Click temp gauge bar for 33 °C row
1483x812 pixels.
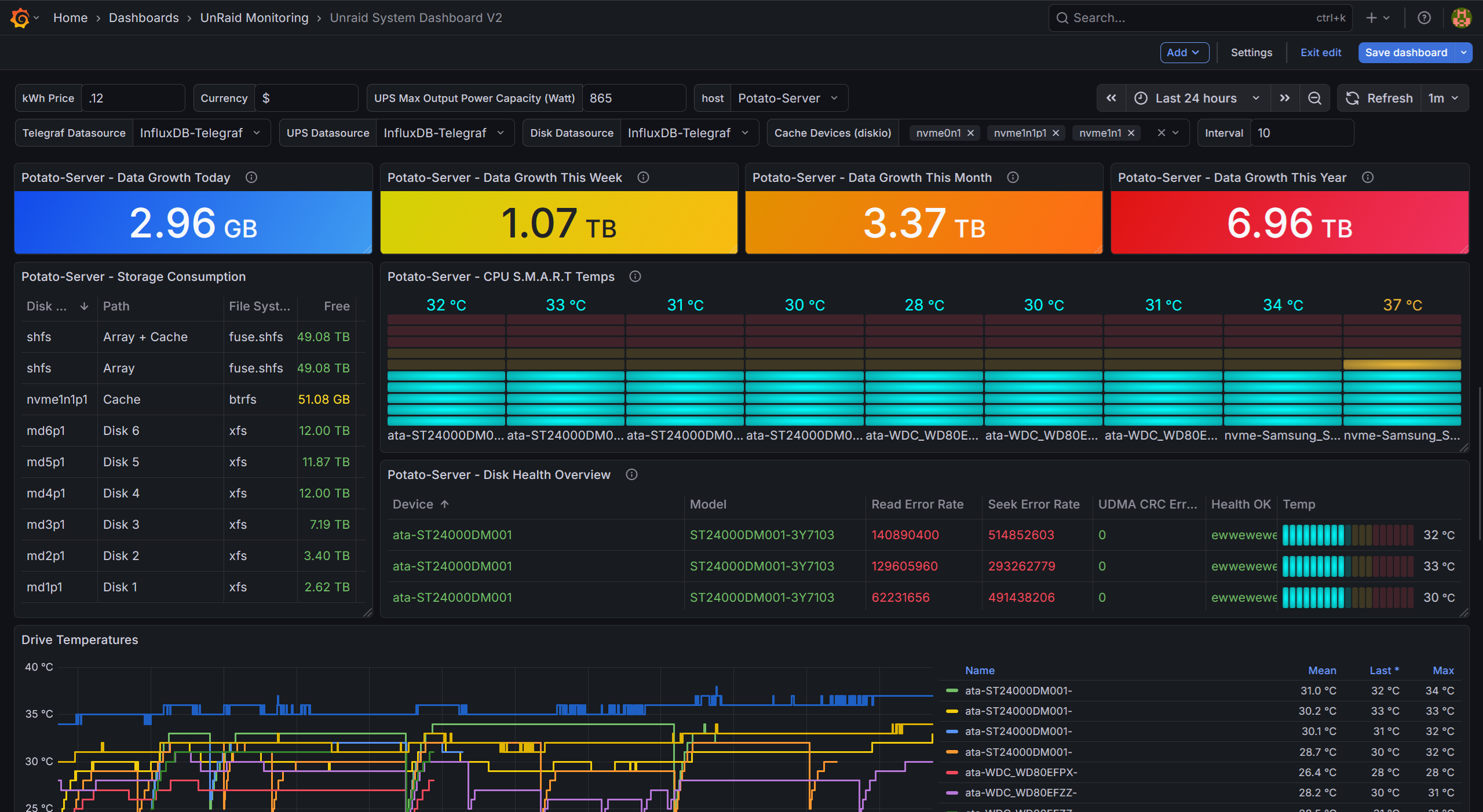[x=1347, y=566]
